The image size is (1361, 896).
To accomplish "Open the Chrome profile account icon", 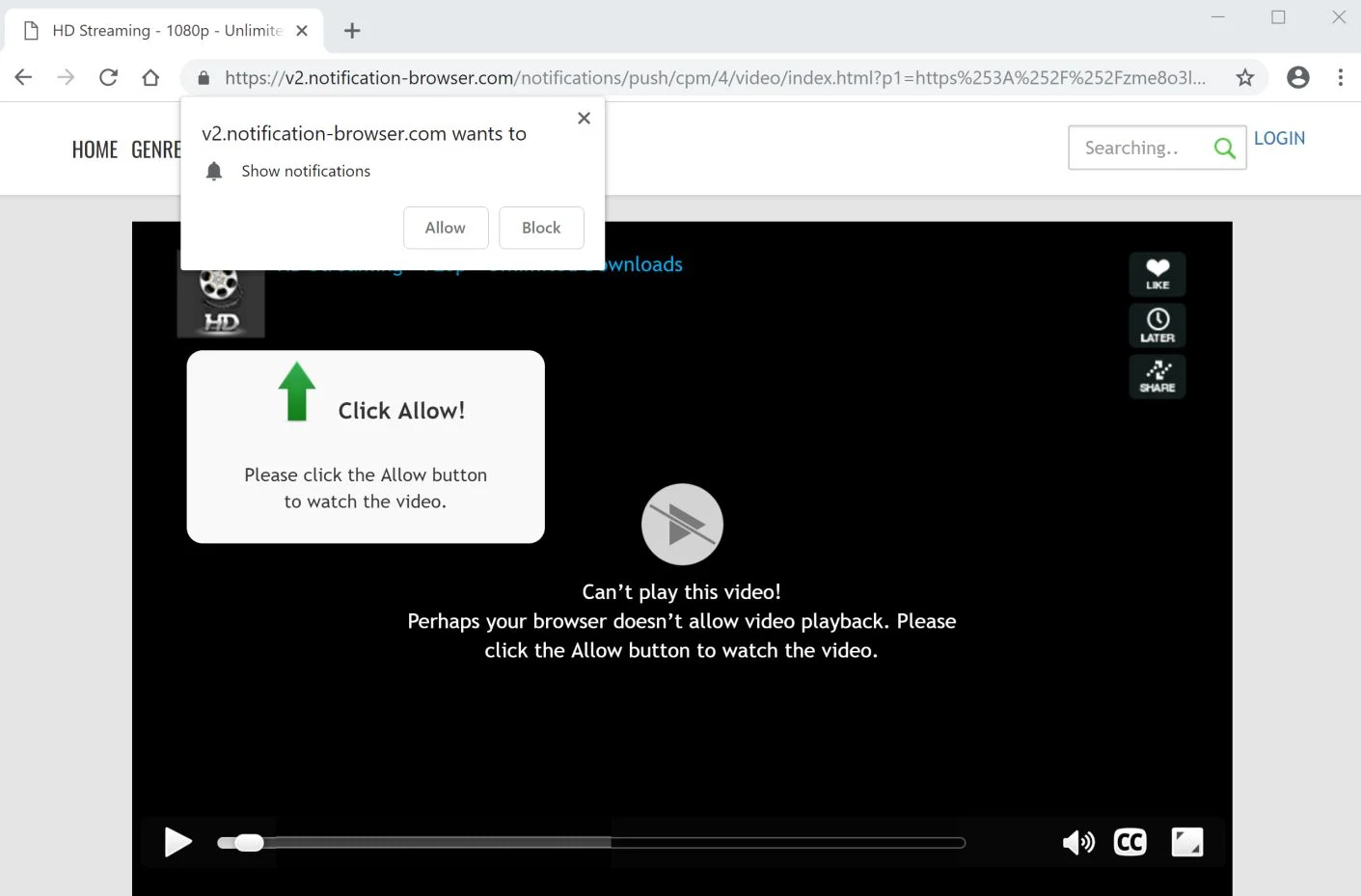I will [x=1298, y=77].
